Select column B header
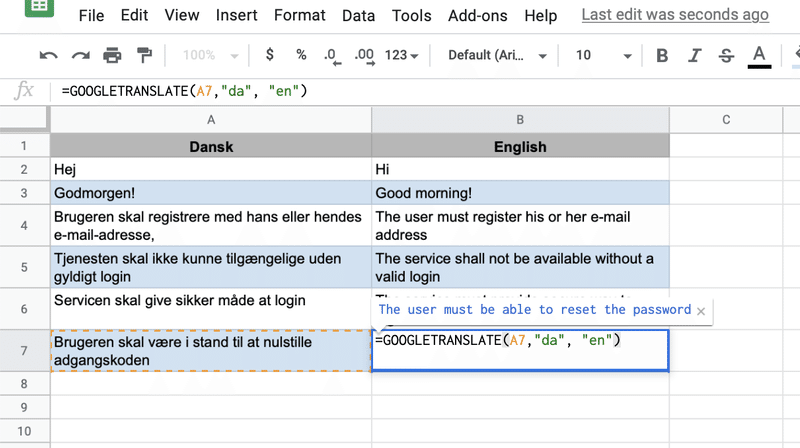The width and height of the screenshot is (800, 448). (x=520, y=120)
